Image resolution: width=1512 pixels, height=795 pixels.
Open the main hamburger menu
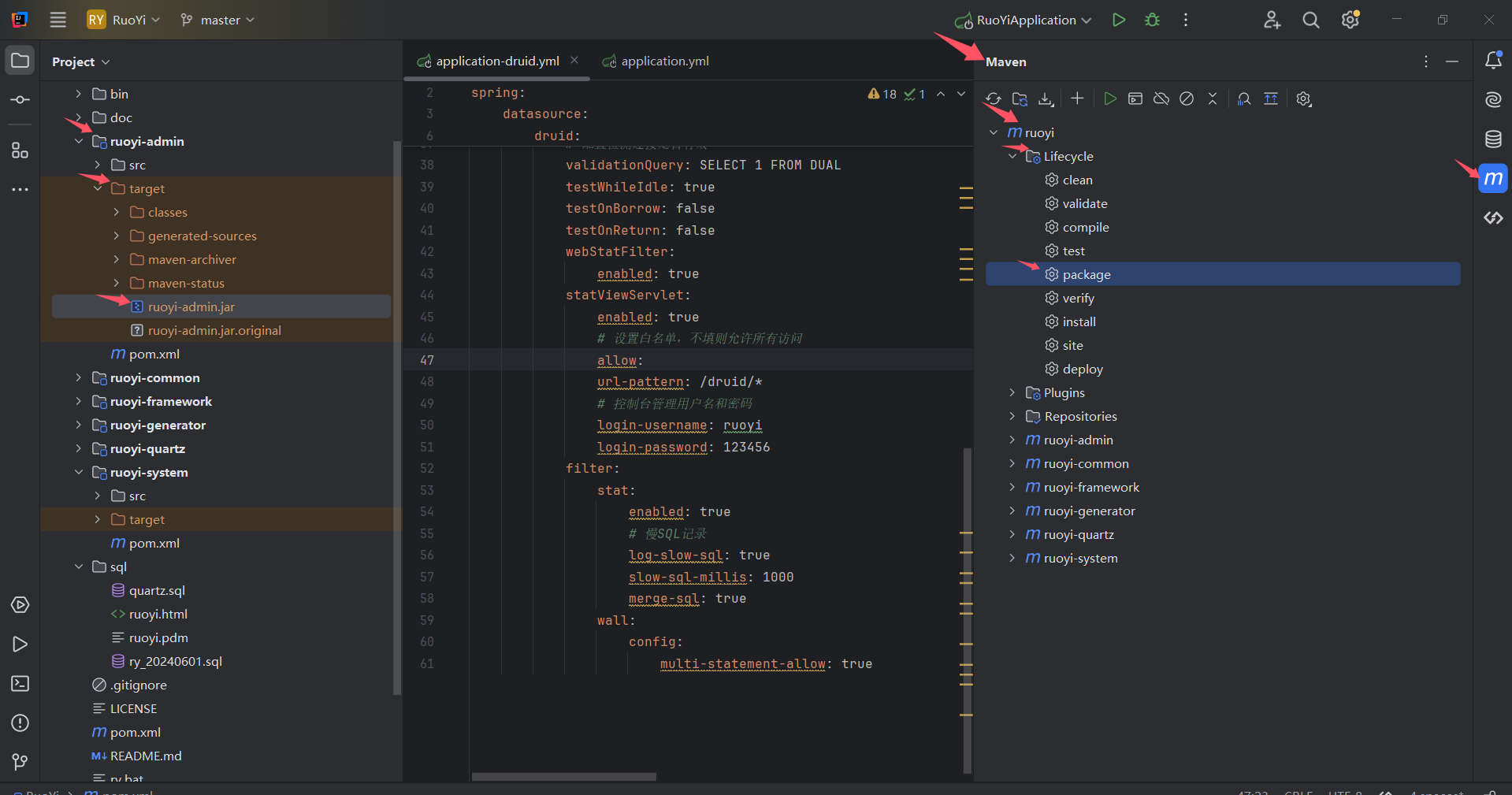click(x=58, y=20)
